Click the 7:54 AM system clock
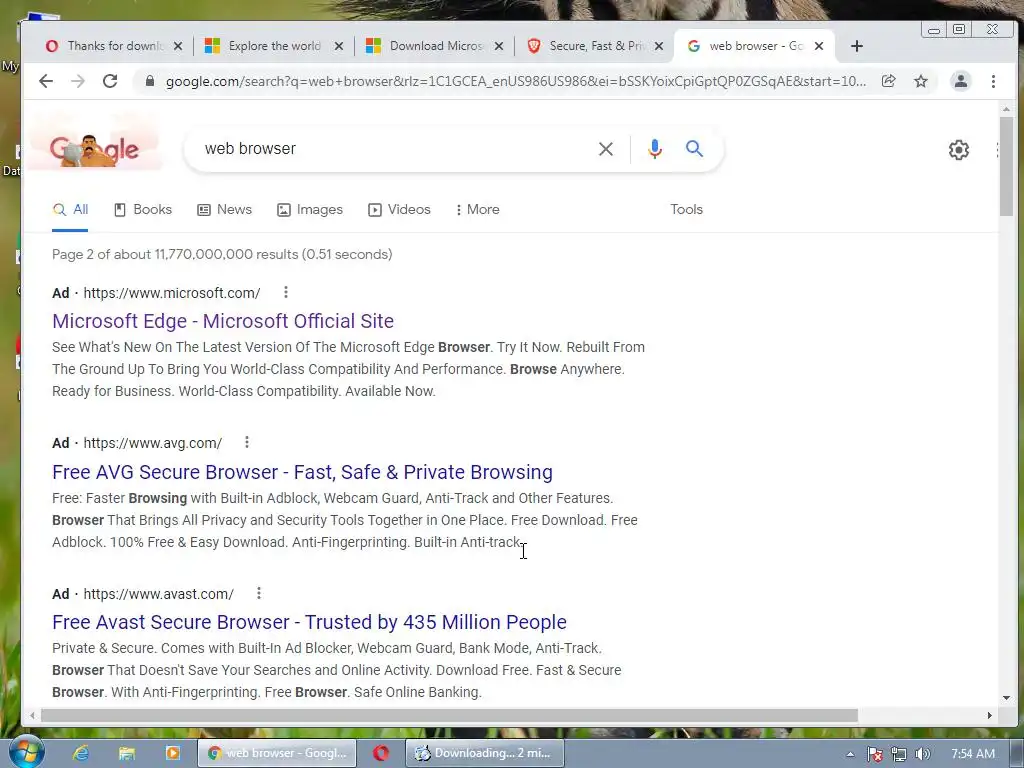1024x768 pixels. coord(973,754)
